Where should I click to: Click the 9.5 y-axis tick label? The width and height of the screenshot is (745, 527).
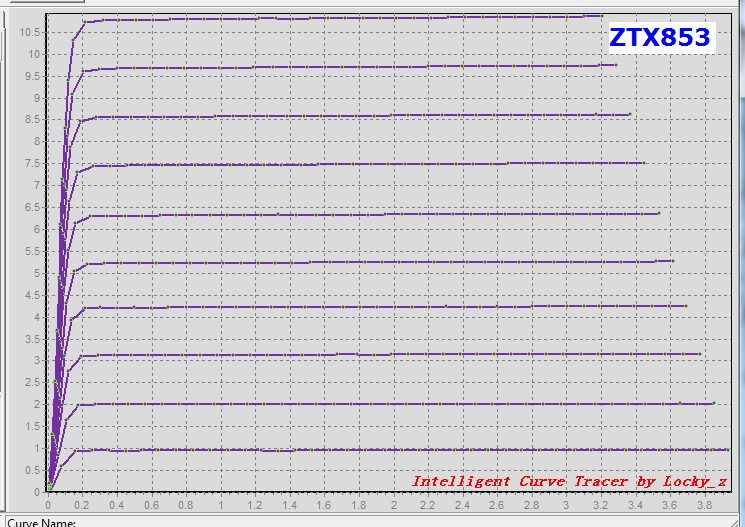tap(33, 77)
